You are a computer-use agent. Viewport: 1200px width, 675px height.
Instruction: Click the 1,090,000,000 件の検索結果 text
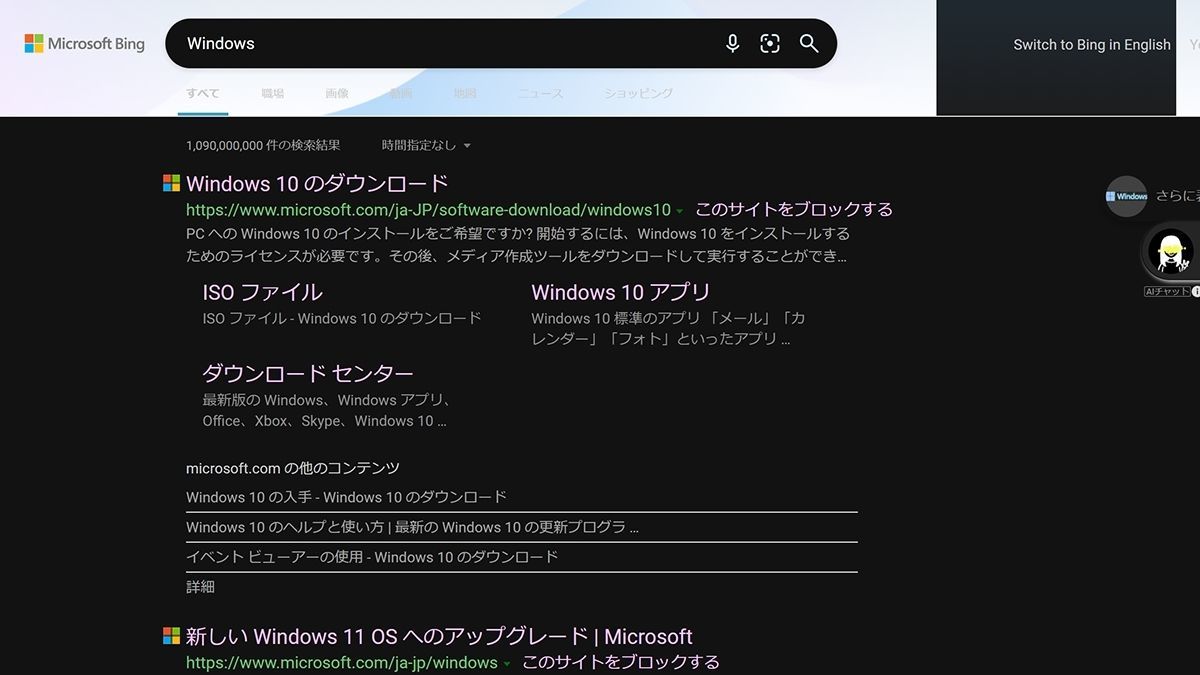pos(263,145)
